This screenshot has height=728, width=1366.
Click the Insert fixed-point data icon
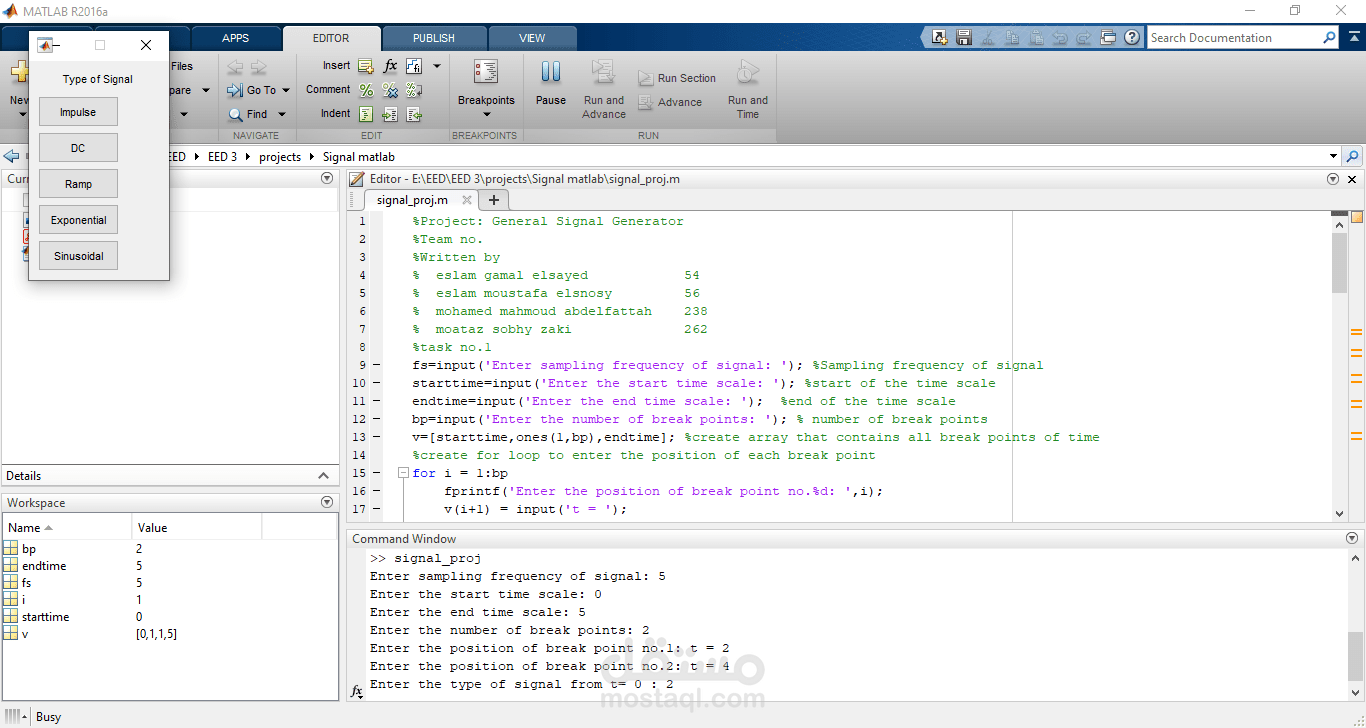coord(412,66)
